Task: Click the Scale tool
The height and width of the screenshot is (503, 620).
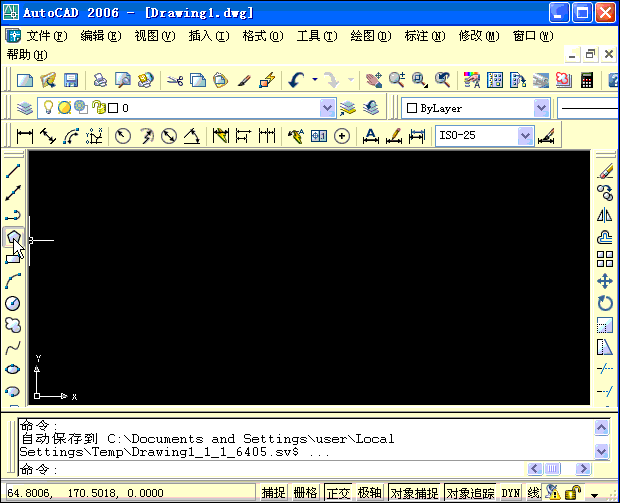Action: (605, 325)
